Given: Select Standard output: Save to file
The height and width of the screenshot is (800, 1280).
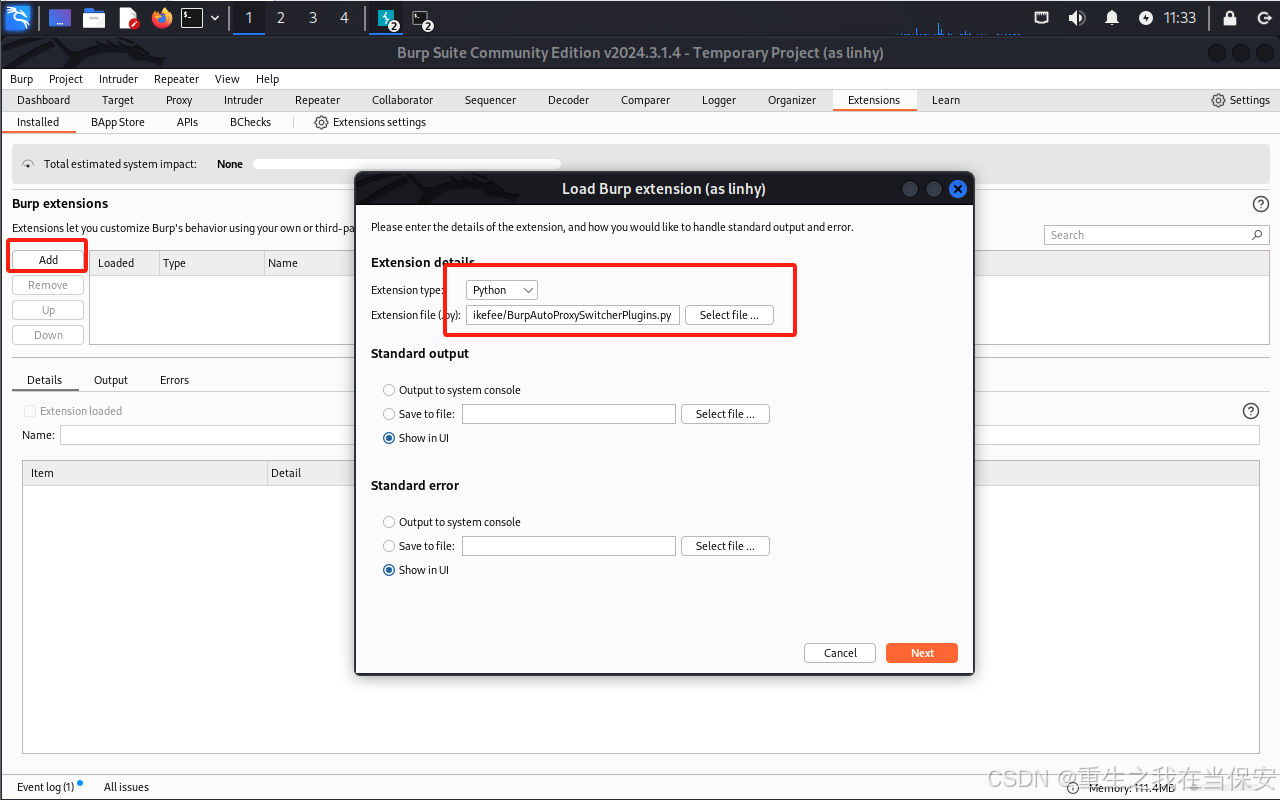Looking at the screenshot, I should (x=389, y=414).
